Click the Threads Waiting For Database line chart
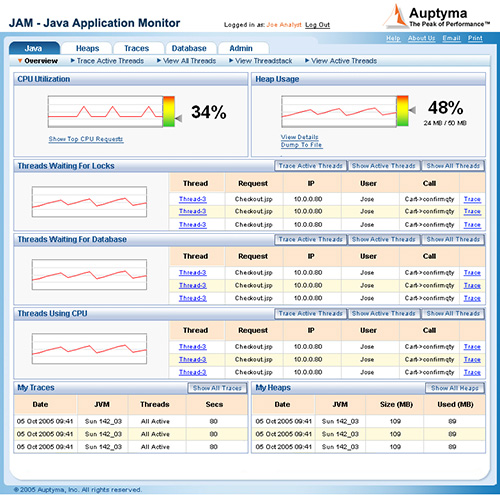The width and height of the screenshot is (500, 495). tap(89, 275)
